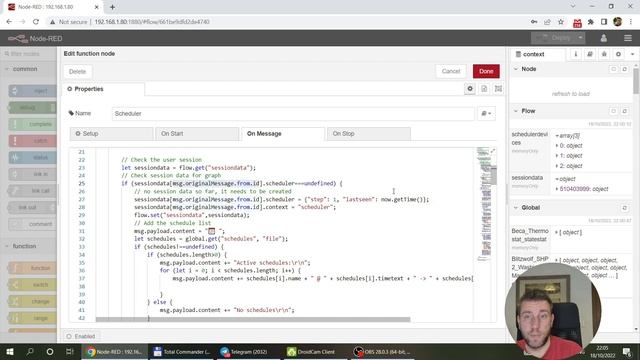The image size is (640, 360).
Task: Open Telegram from the taskbar
Action: click(249, 352)
